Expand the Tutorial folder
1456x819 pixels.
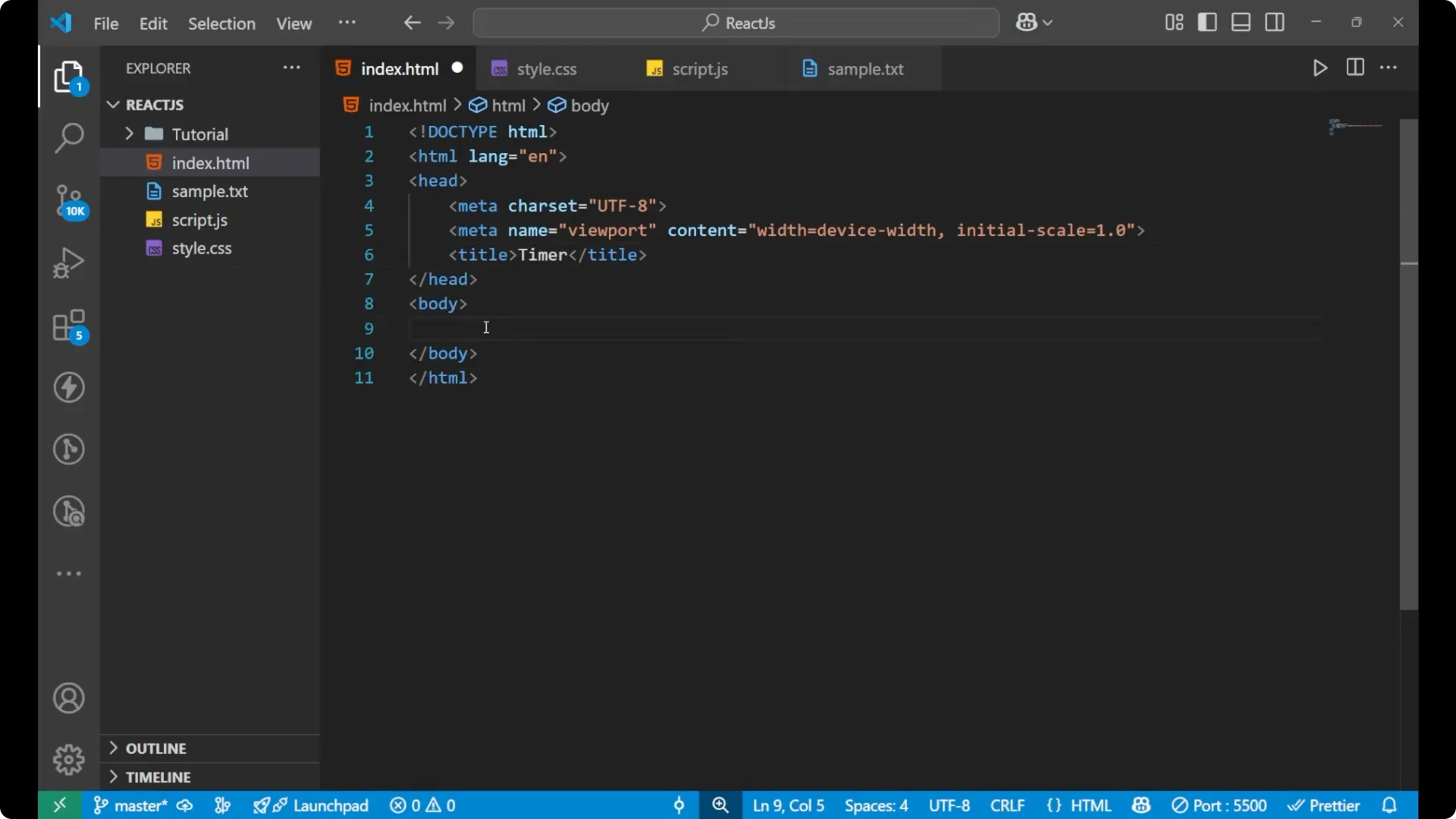[x=130, y=133]
